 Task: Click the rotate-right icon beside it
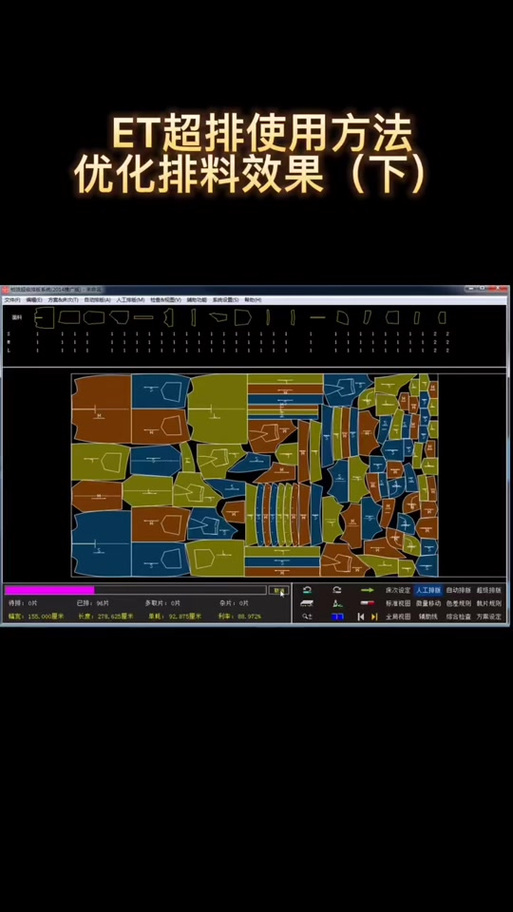pos(337,590)
